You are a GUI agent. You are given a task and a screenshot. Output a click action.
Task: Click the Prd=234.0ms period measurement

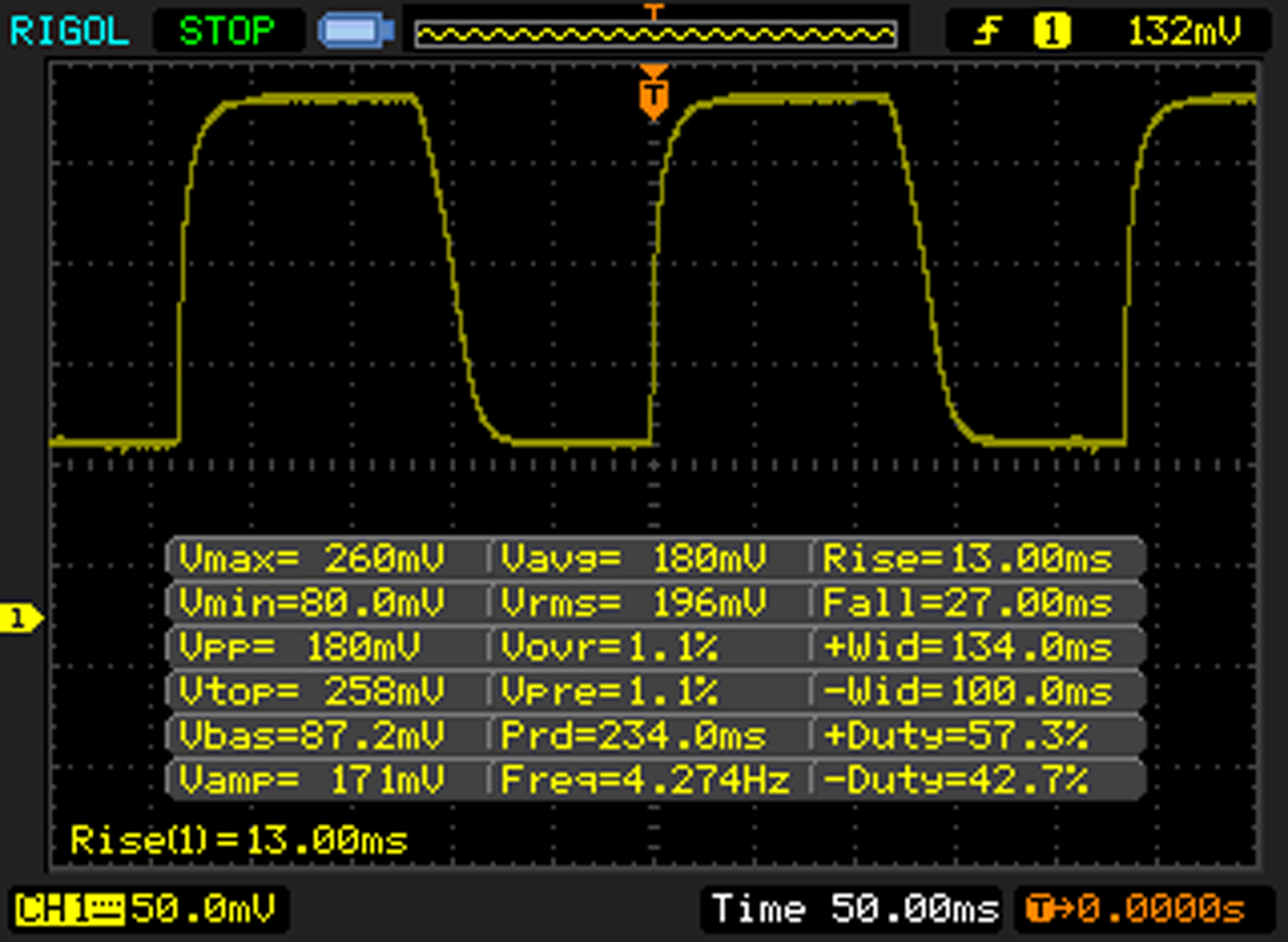pyautogui.click(x=634, y=735)
